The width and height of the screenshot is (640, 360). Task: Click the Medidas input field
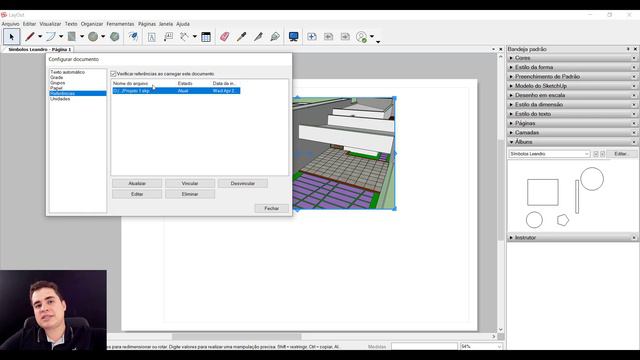click(424, 347)
